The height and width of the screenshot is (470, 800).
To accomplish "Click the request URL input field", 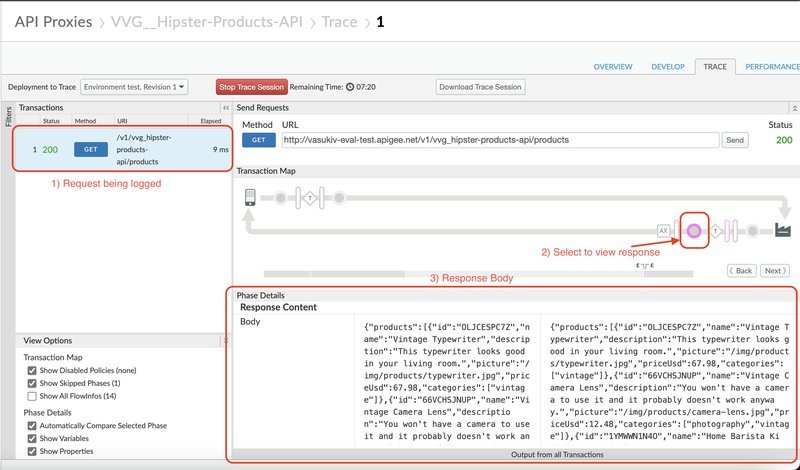I will (x=501, y=140).
